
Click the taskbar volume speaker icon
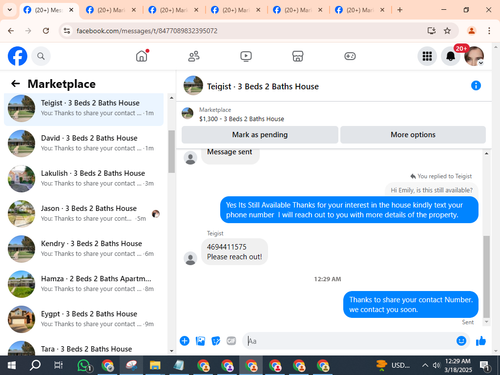click(x=436, y=365)
